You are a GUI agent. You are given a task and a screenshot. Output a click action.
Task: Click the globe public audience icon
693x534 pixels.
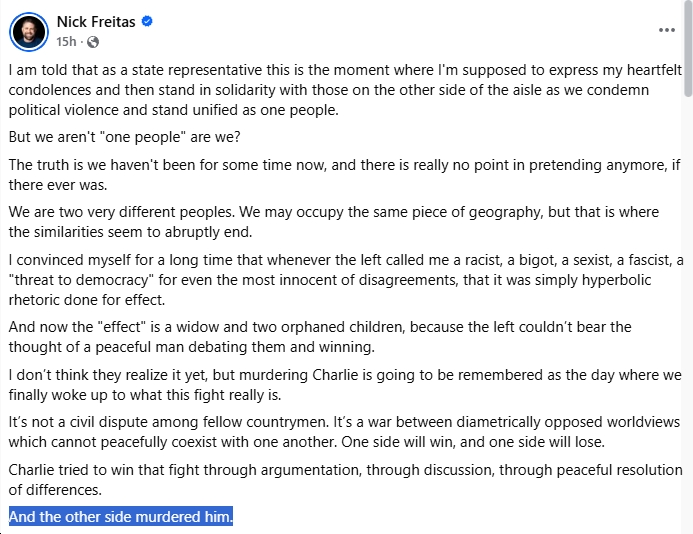click(93, 41)
